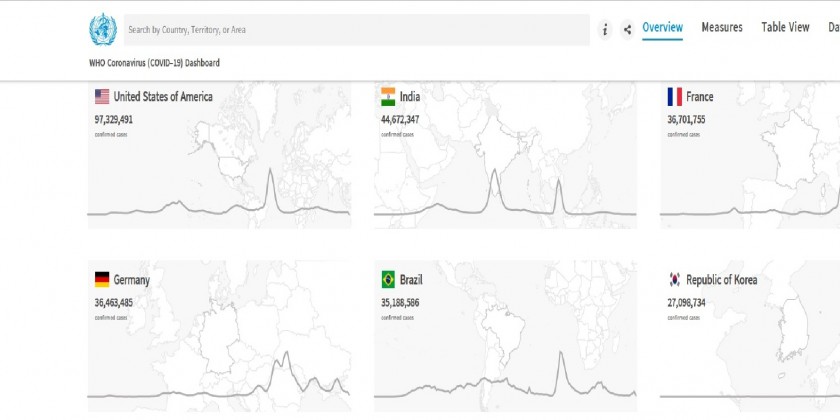Click the share icon
Viewport: 840px width, 420px height.
(627, 30)
